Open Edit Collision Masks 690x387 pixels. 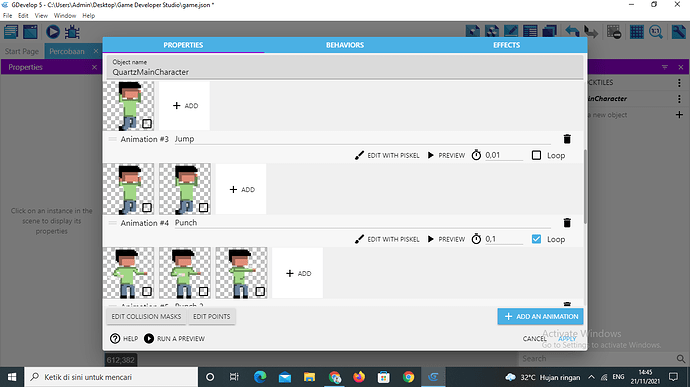coord(146,317)
